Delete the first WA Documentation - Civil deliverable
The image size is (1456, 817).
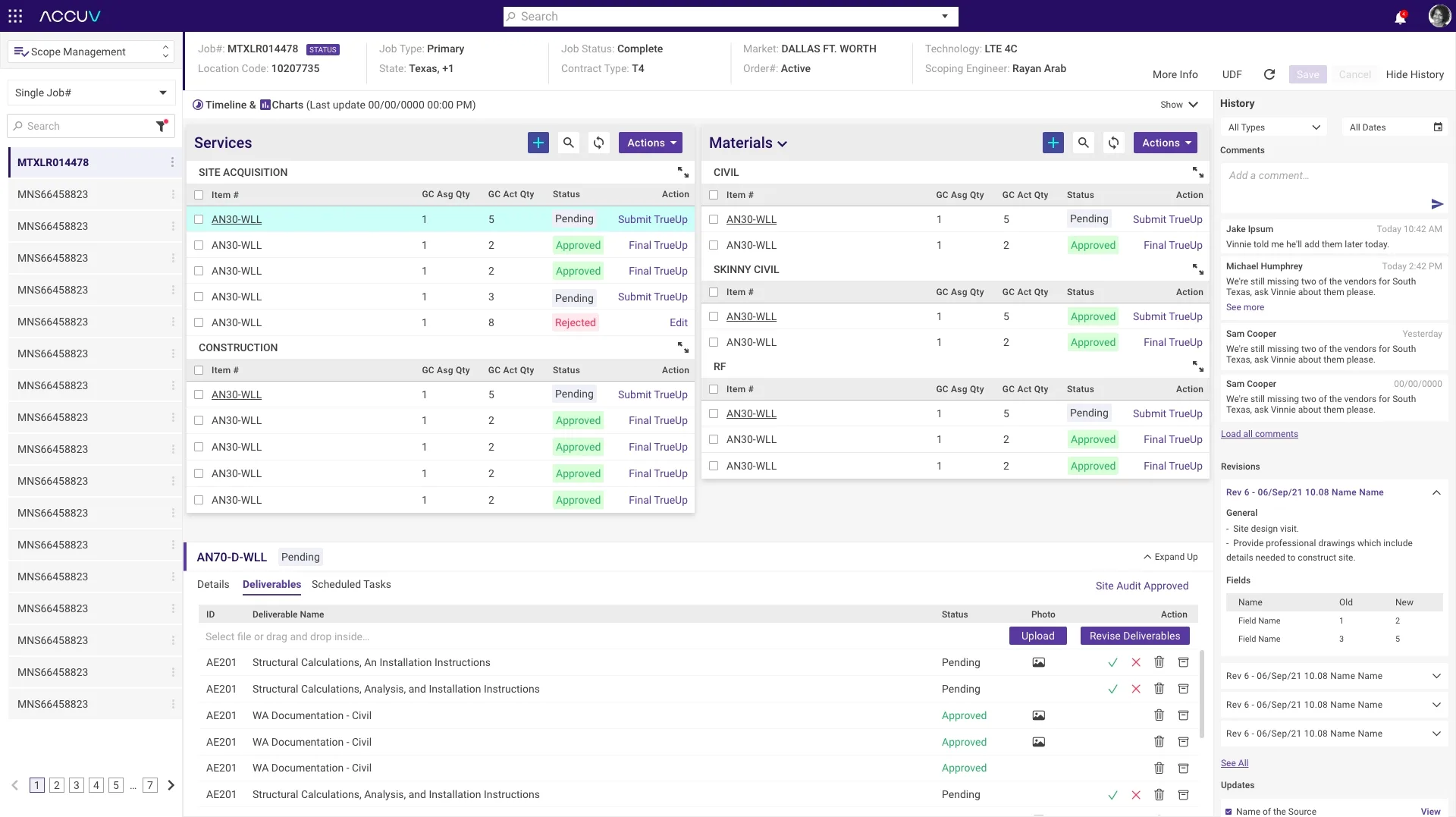point(1159,715)
